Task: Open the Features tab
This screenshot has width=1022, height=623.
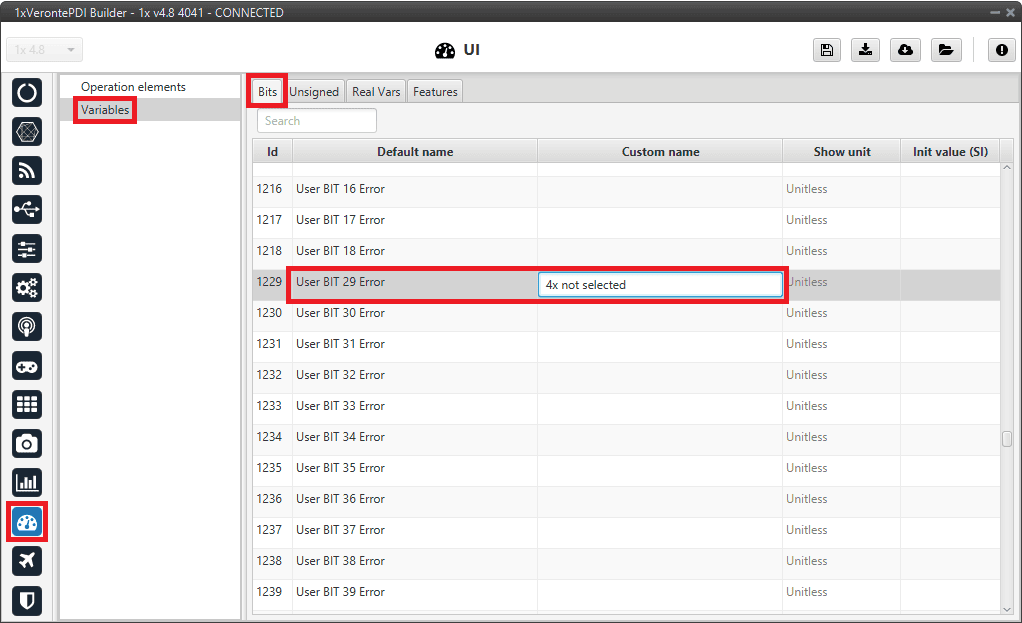Action: tap(435, 92)
